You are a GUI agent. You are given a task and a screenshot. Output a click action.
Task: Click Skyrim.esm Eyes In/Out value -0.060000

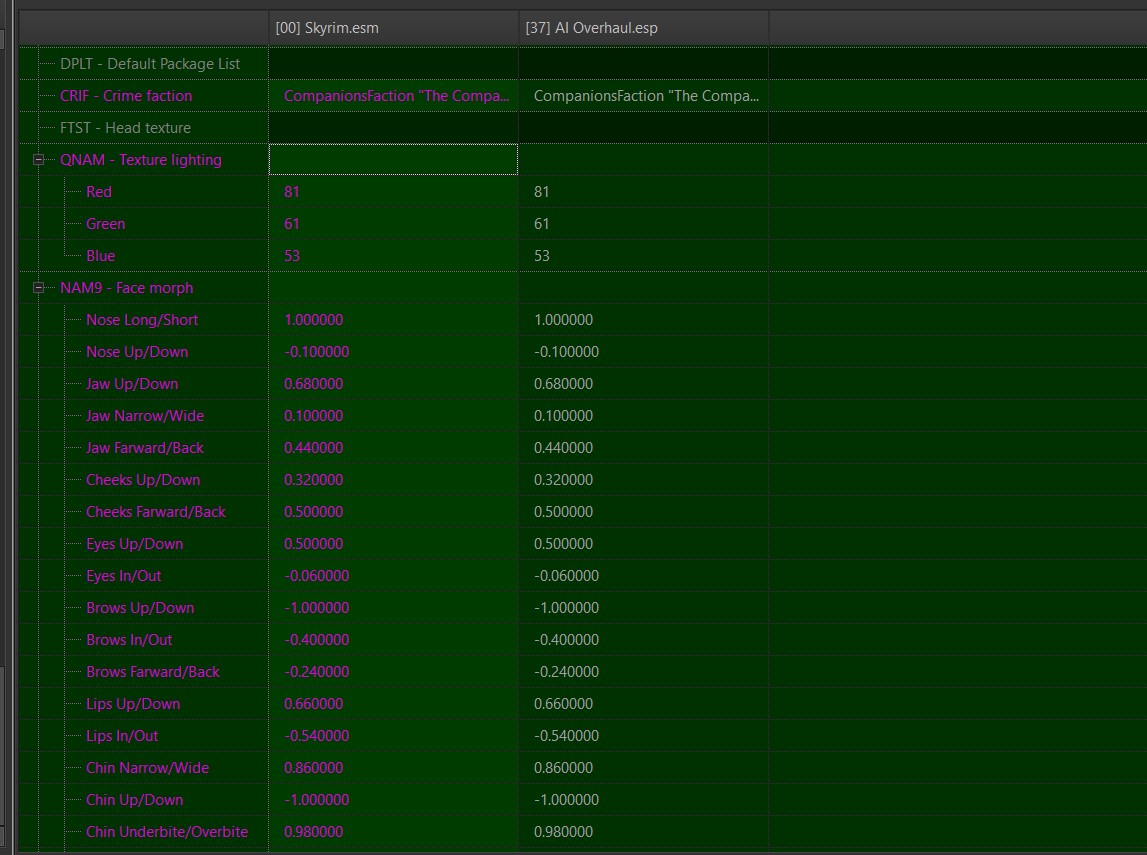click(316, 576)
